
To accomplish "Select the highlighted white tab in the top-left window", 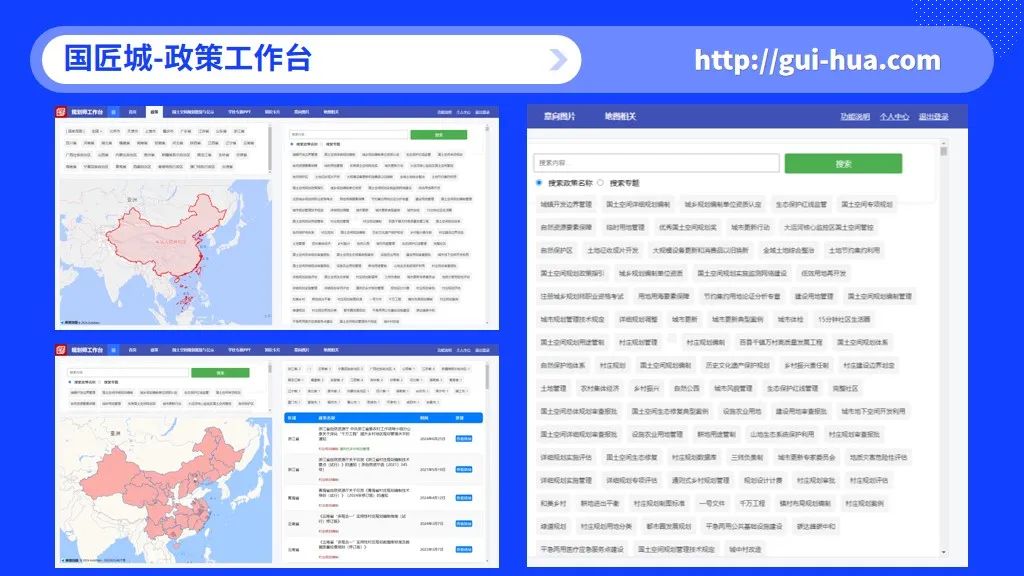I will (x=154, y=112).
